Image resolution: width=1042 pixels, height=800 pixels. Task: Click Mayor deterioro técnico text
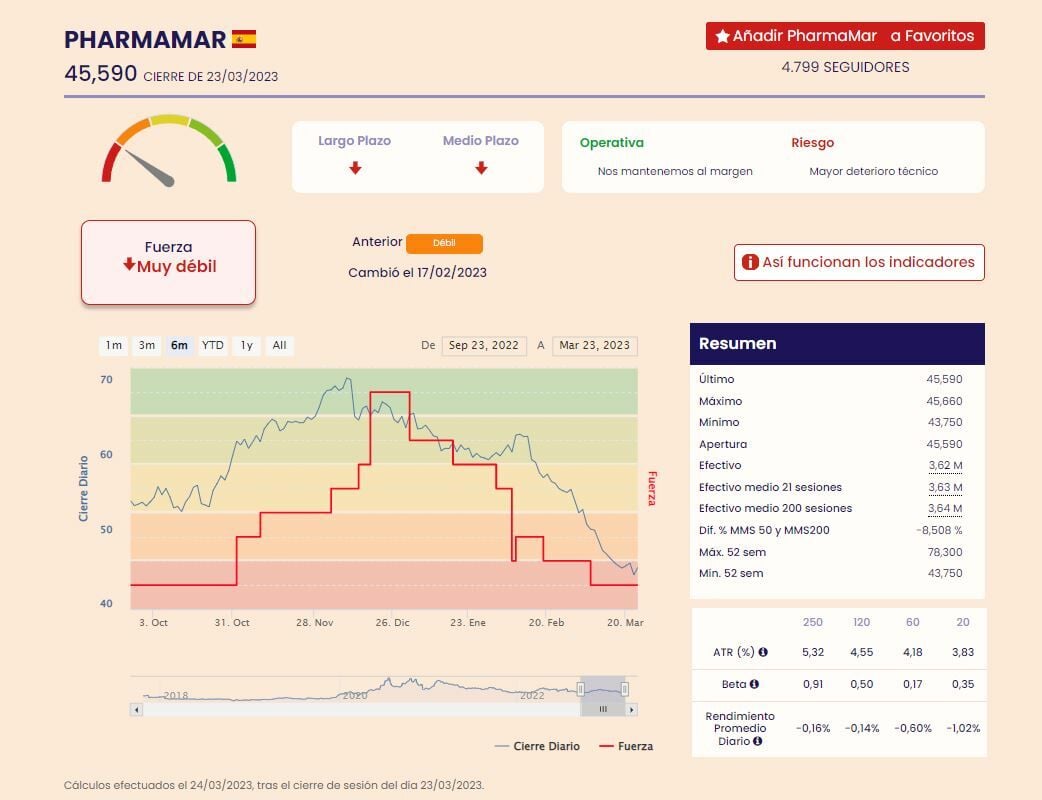point(874,171)
